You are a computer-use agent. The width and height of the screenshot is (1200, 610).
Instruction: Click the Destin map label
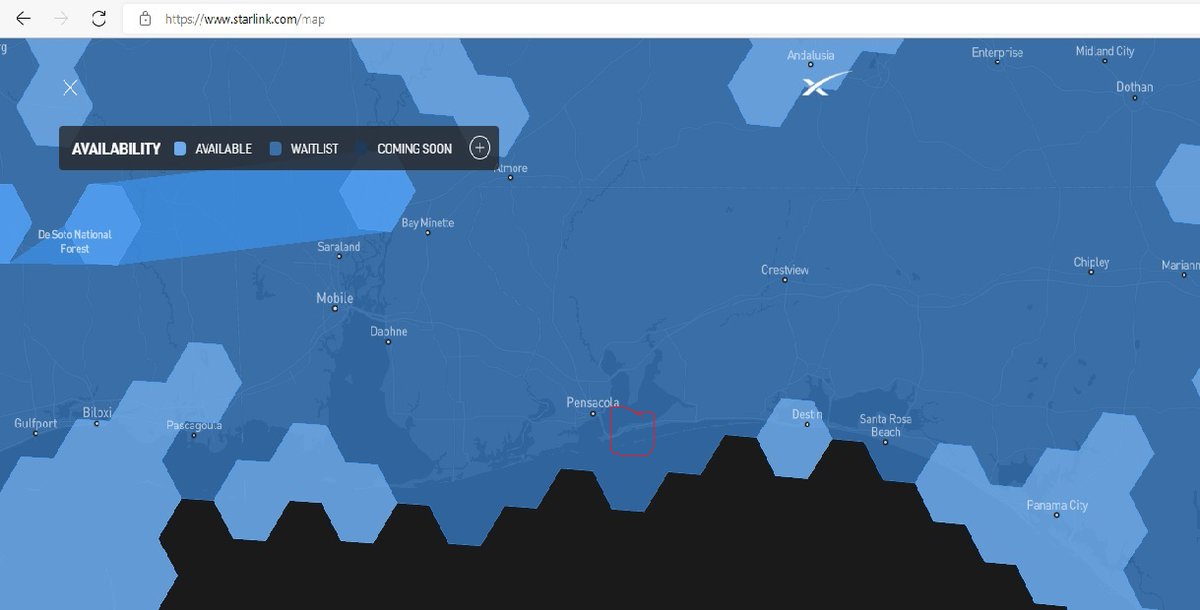(806, 414)
